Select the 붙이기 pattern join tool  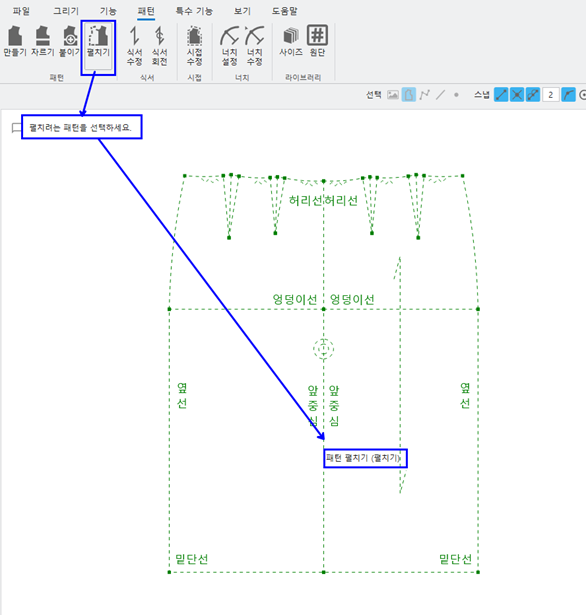coord(69,41)
